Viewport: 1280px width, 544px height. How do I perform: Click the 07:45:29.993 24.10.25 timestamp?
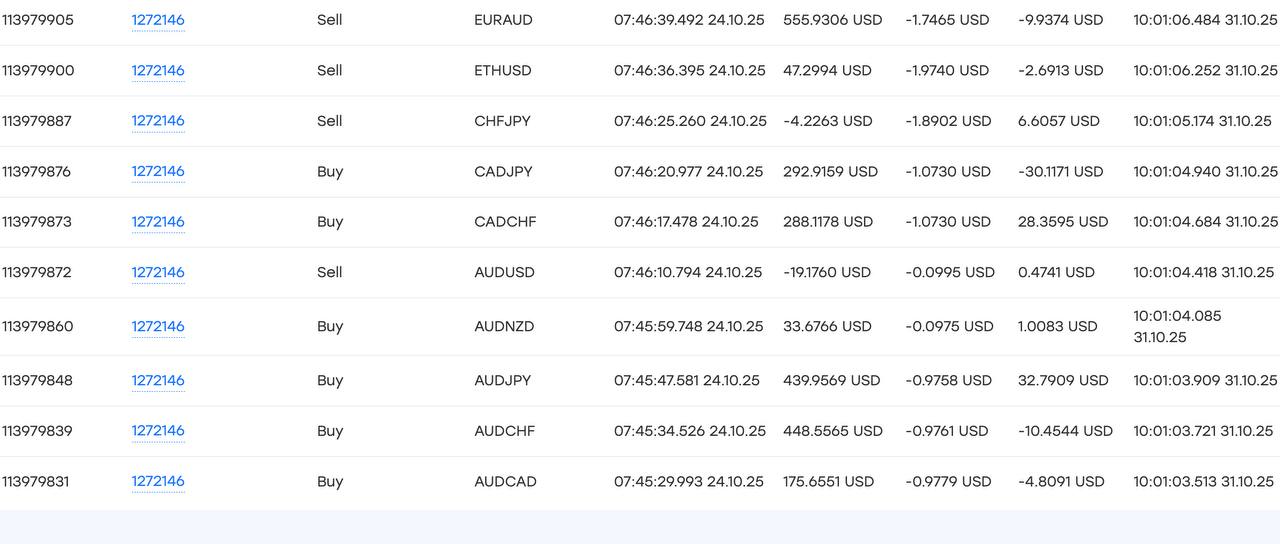click(689, 482)
